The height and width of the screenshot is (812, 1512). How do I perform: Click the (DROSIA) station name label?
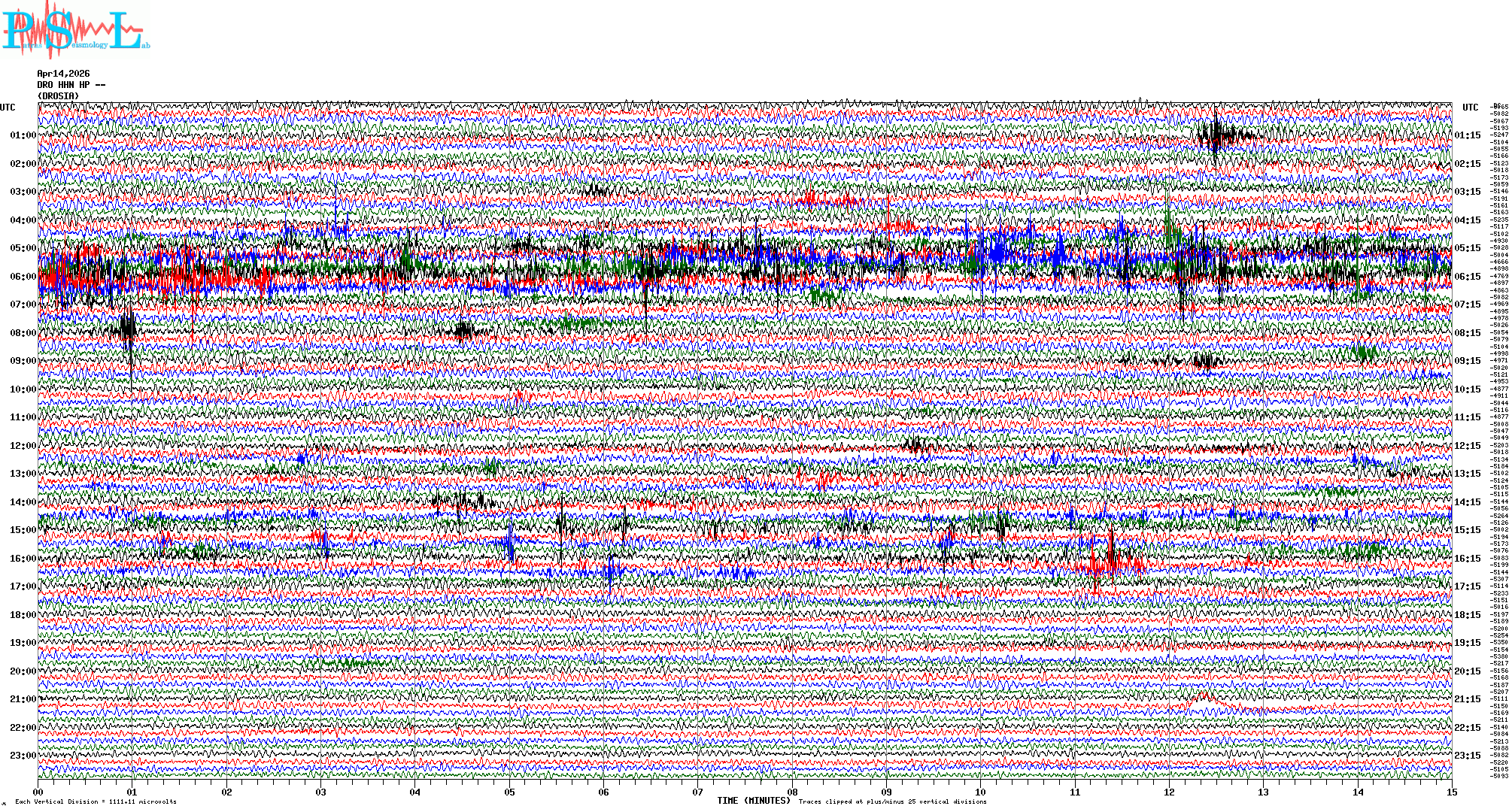(x=58, y=96)
